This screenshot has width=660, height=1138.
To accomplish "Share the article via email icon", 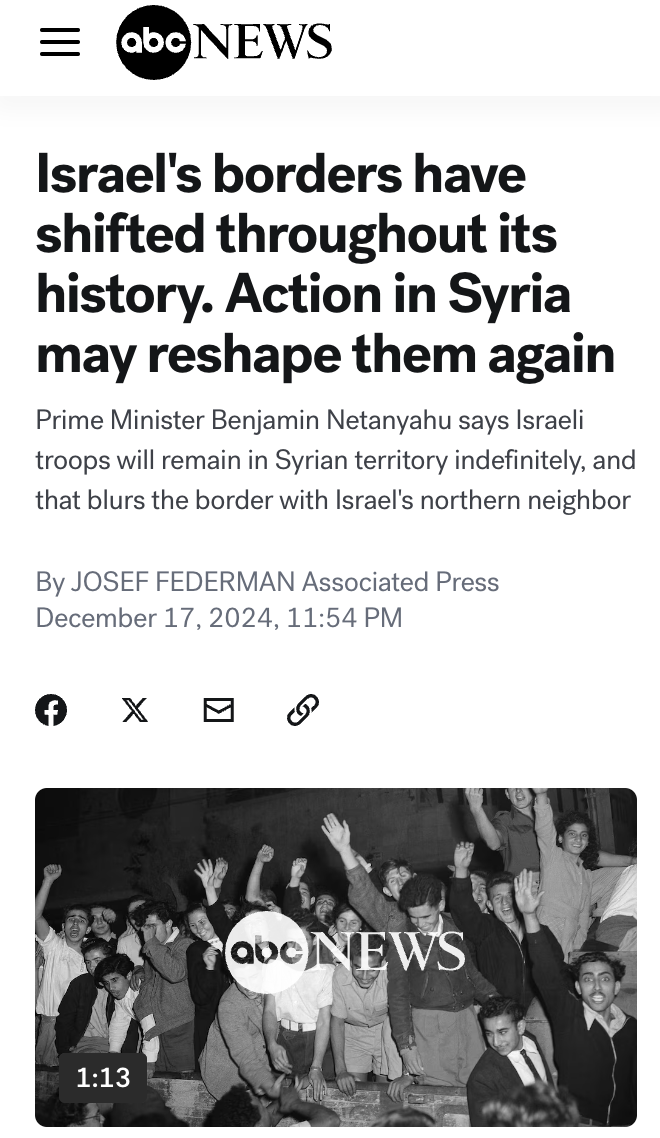I will [218, 710].
